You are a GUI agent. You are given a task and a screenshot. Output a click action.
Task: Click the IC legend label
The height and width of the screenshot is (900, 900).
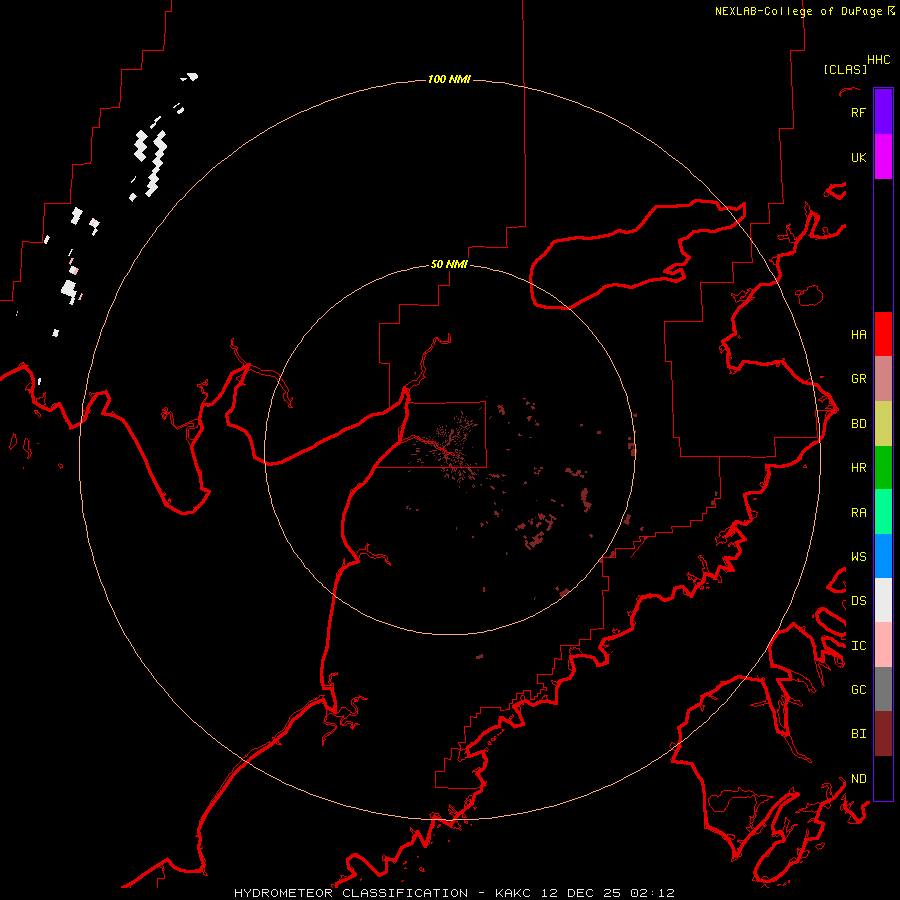858,645
